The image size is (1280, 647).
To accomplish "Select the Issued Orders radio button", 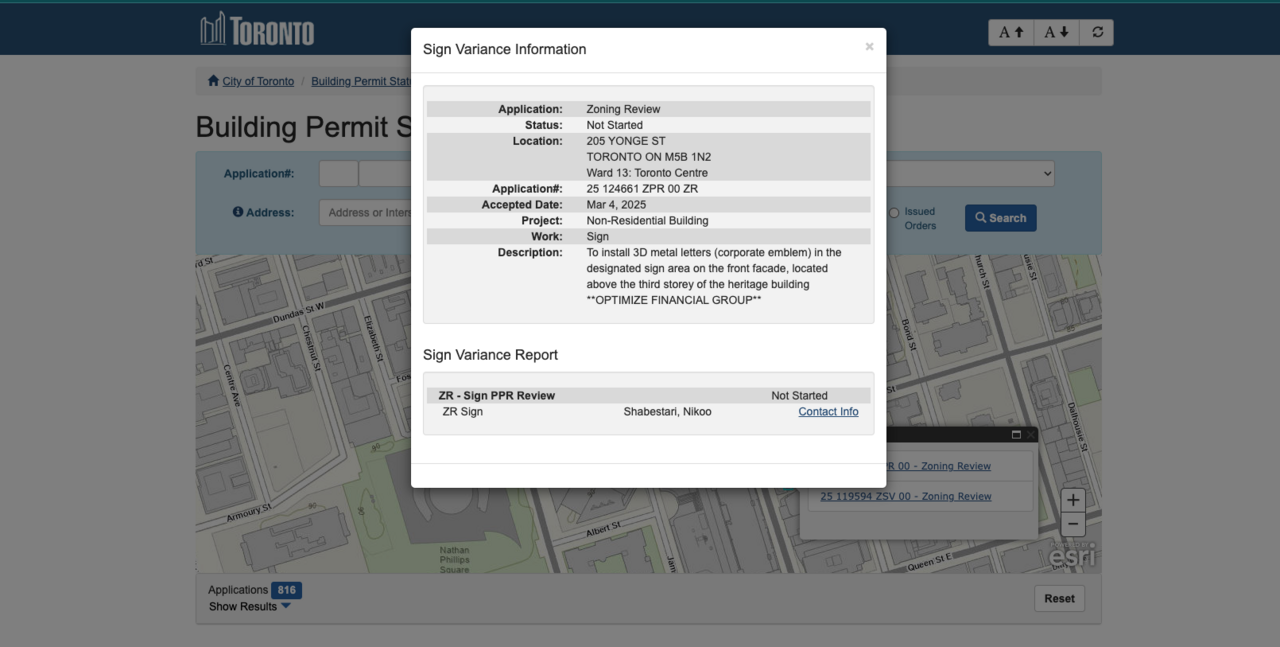I will point(894,212).
